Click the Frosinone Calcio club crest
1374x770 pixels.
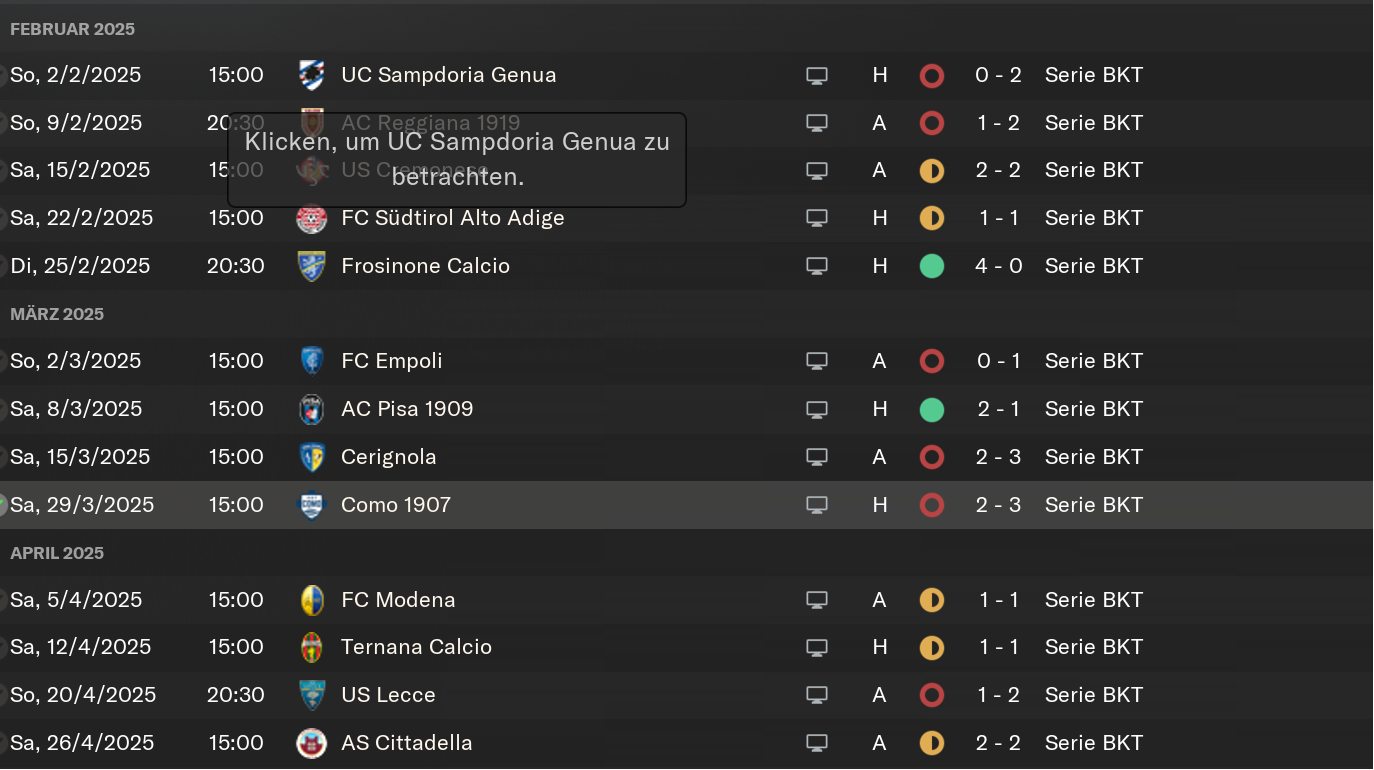pyautogui.click(x=312, y=266)
